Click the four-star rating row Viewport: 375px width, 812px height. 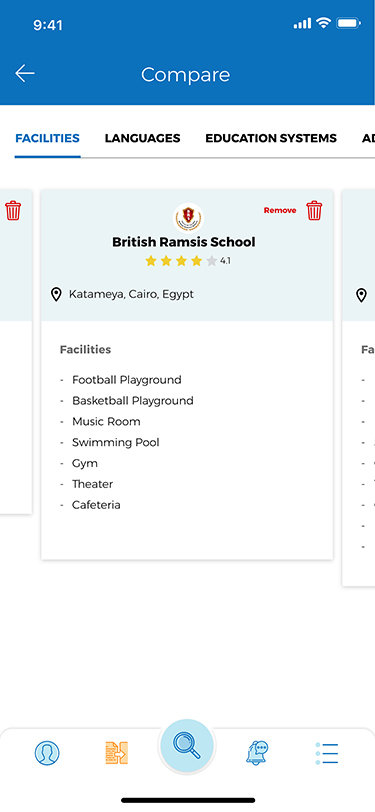pos(188,261)
